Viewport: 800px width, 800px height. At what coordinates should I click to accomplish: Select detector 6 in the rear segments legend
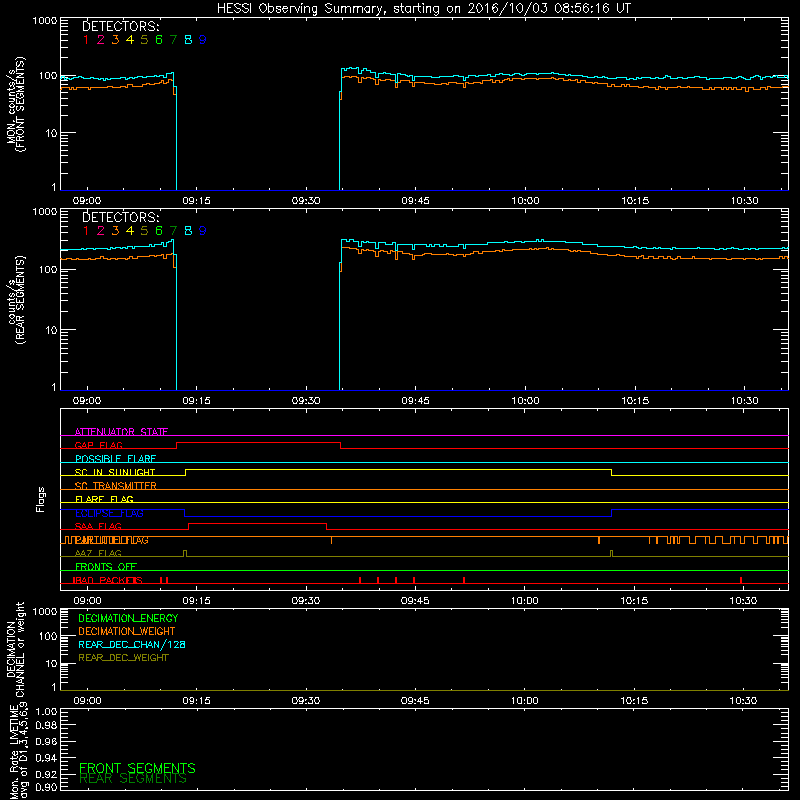click(159, 231)
